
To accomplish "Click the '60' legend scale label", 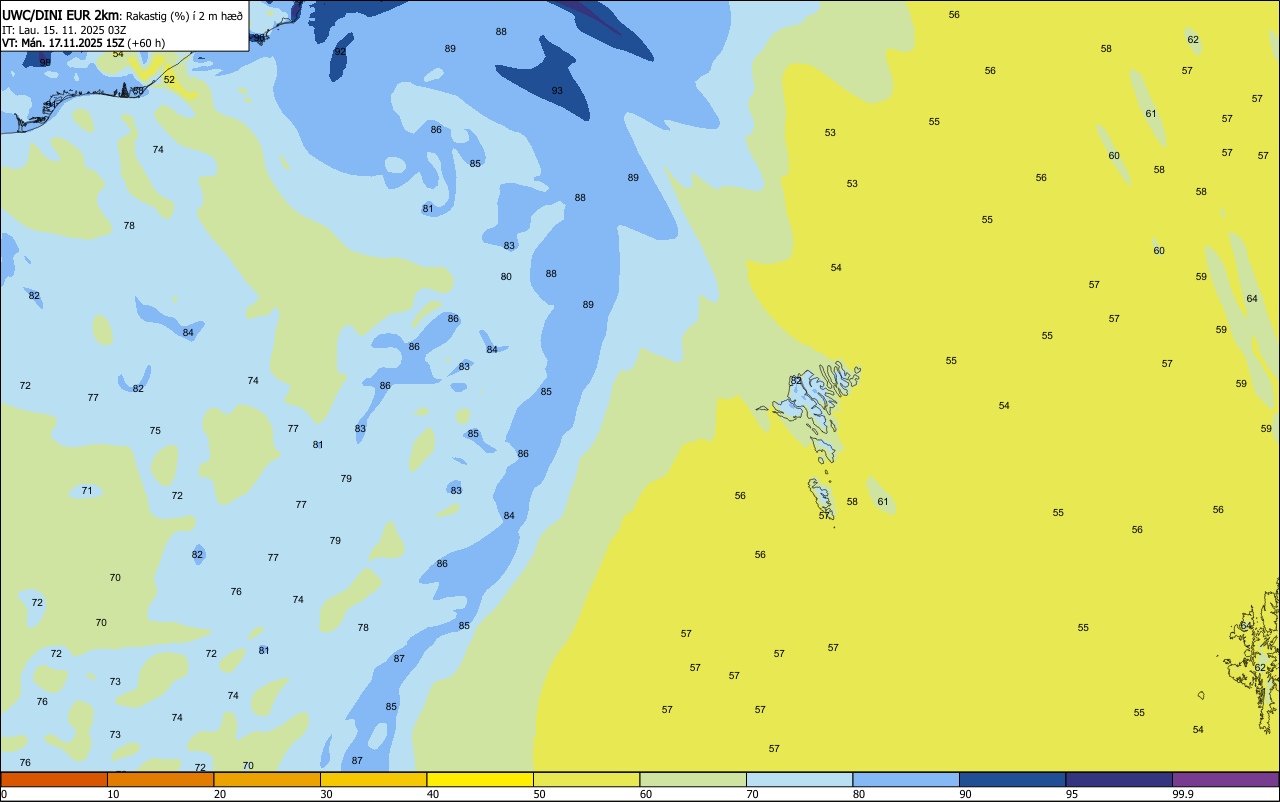I will point(646,794).
